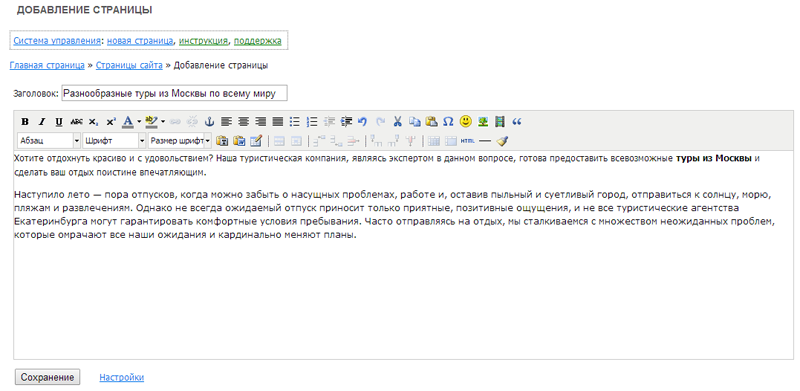Open the инструкция link
This screenshot has height=391, width=800.
pyautogui.click(x=203, y=41)
